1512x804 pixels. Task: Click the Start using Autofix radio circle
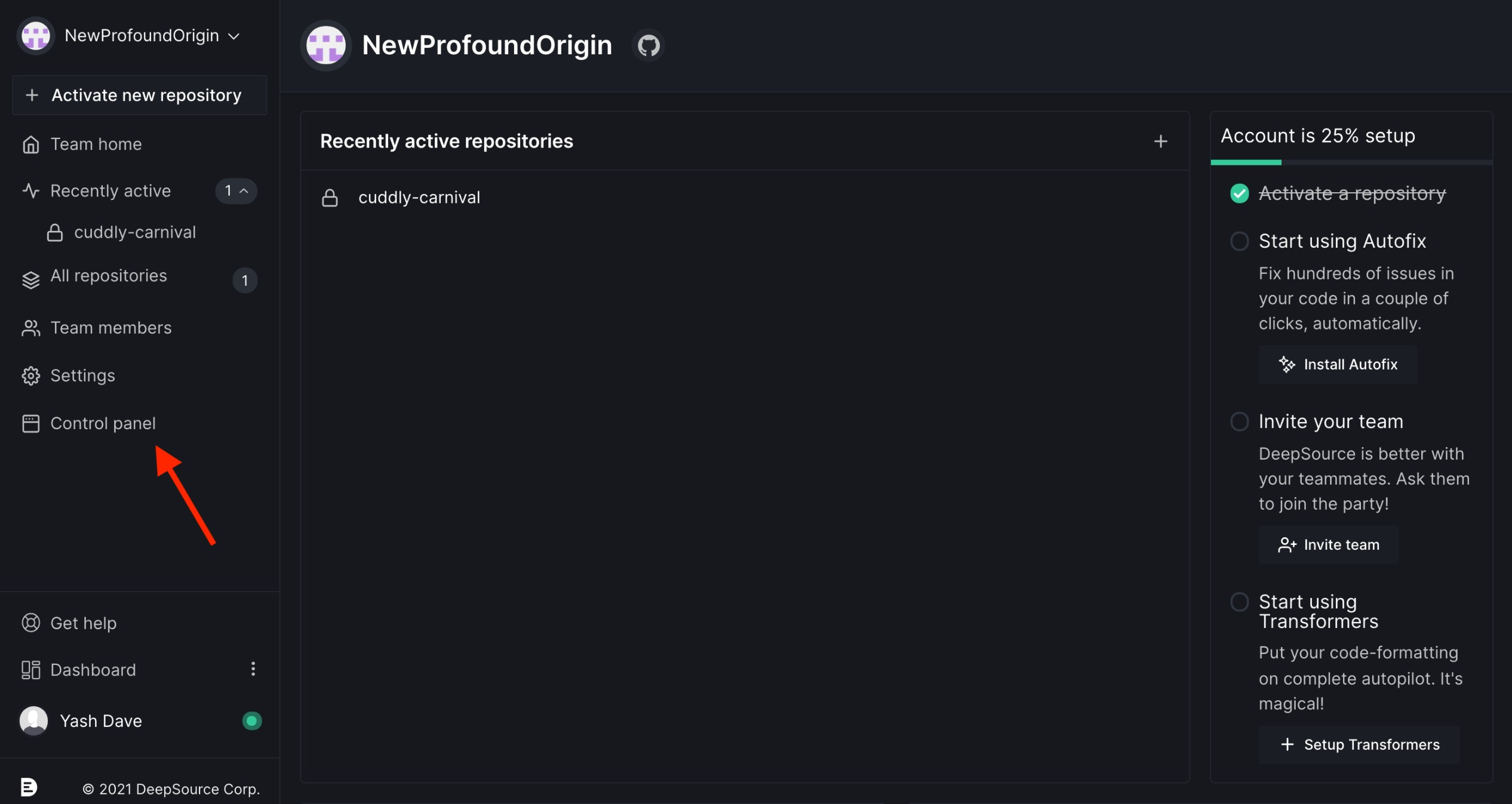click(1240, 241)
